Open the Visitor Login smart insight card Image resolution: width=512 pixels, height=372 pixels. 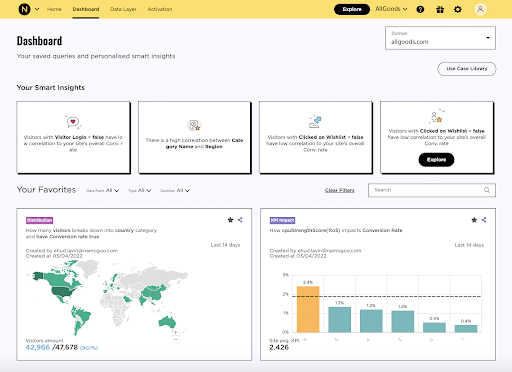click(x=73, y=137)
